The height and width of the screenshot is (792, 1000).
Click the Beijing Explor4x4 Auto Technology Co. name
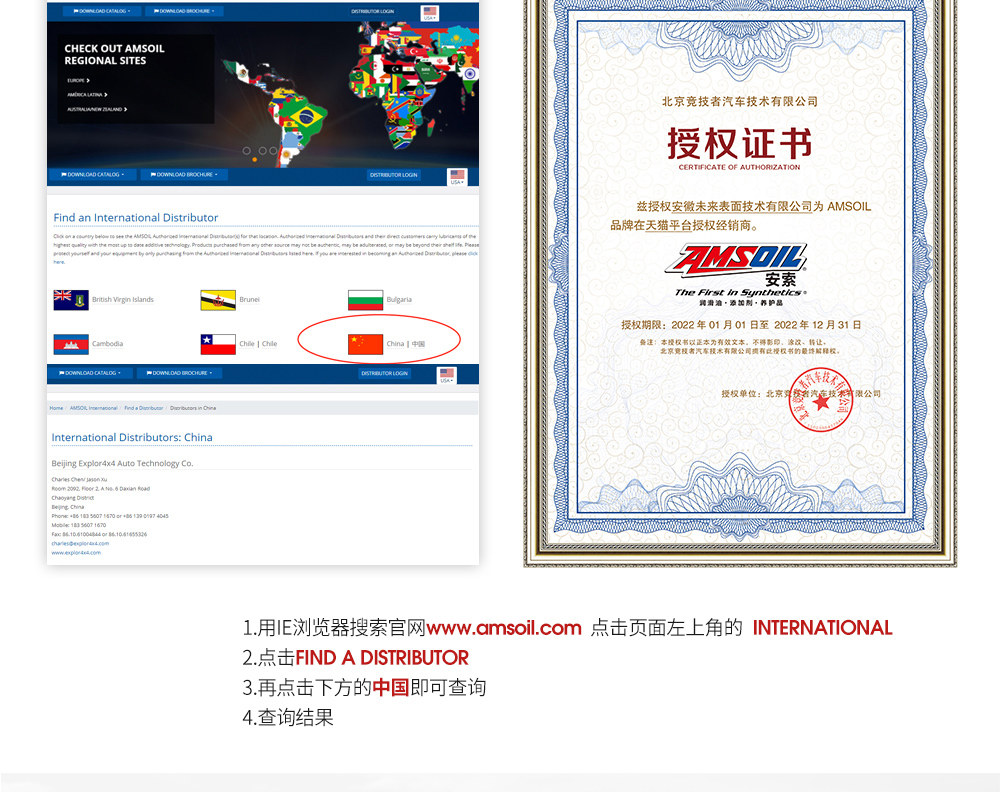coord(122,464)
